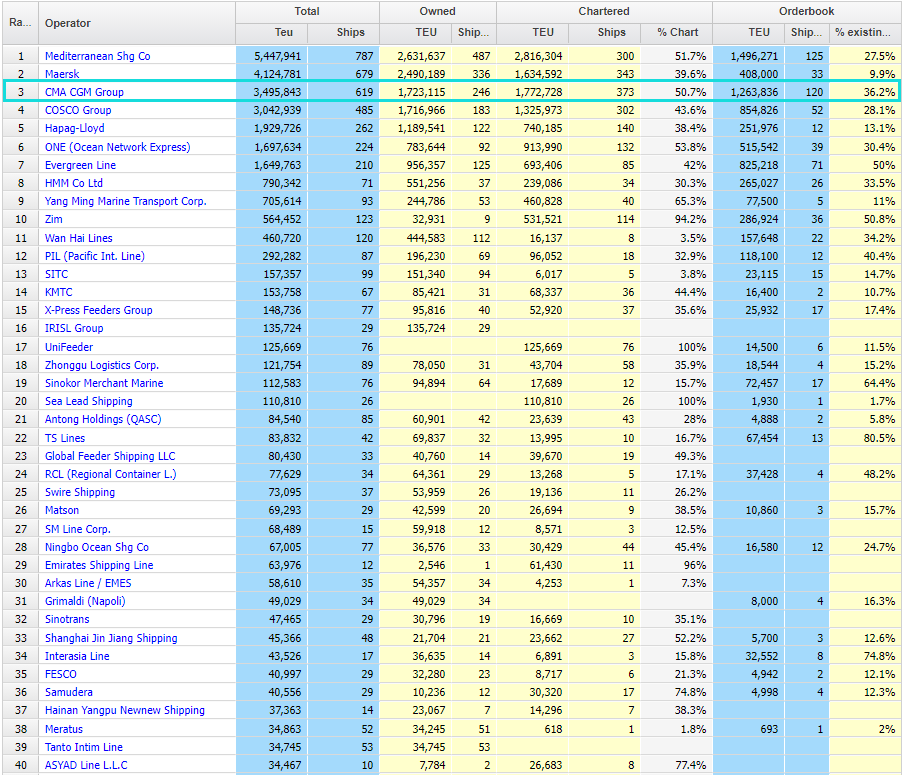Open X-Press Feeders Group link

99,310
